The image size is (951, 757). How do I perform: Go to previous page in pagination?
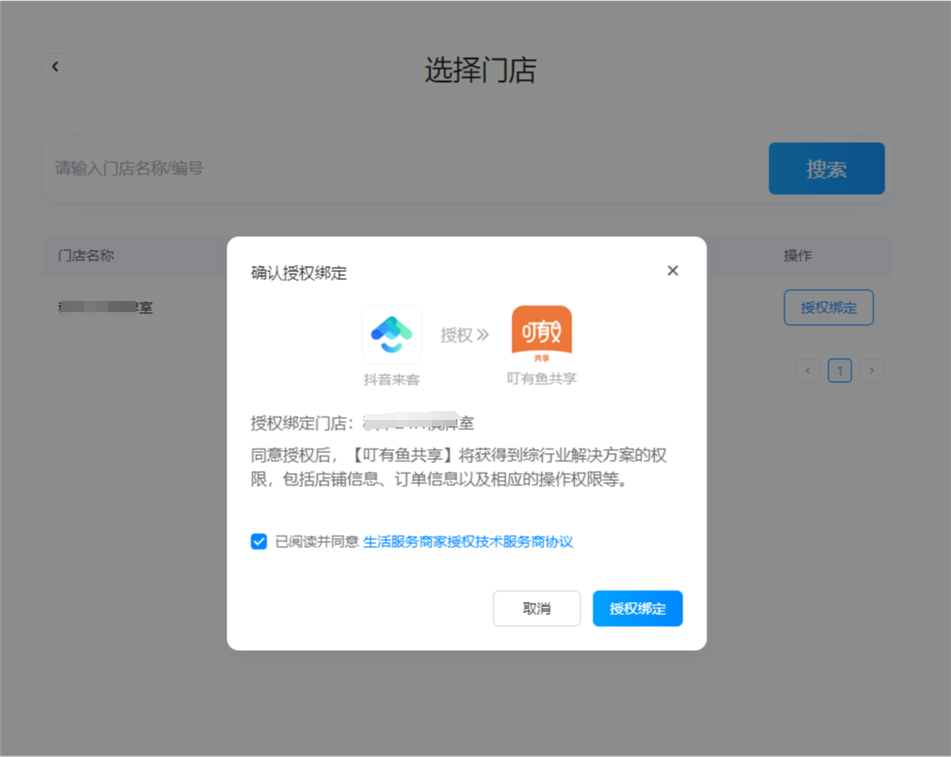(x=808, y=371)
